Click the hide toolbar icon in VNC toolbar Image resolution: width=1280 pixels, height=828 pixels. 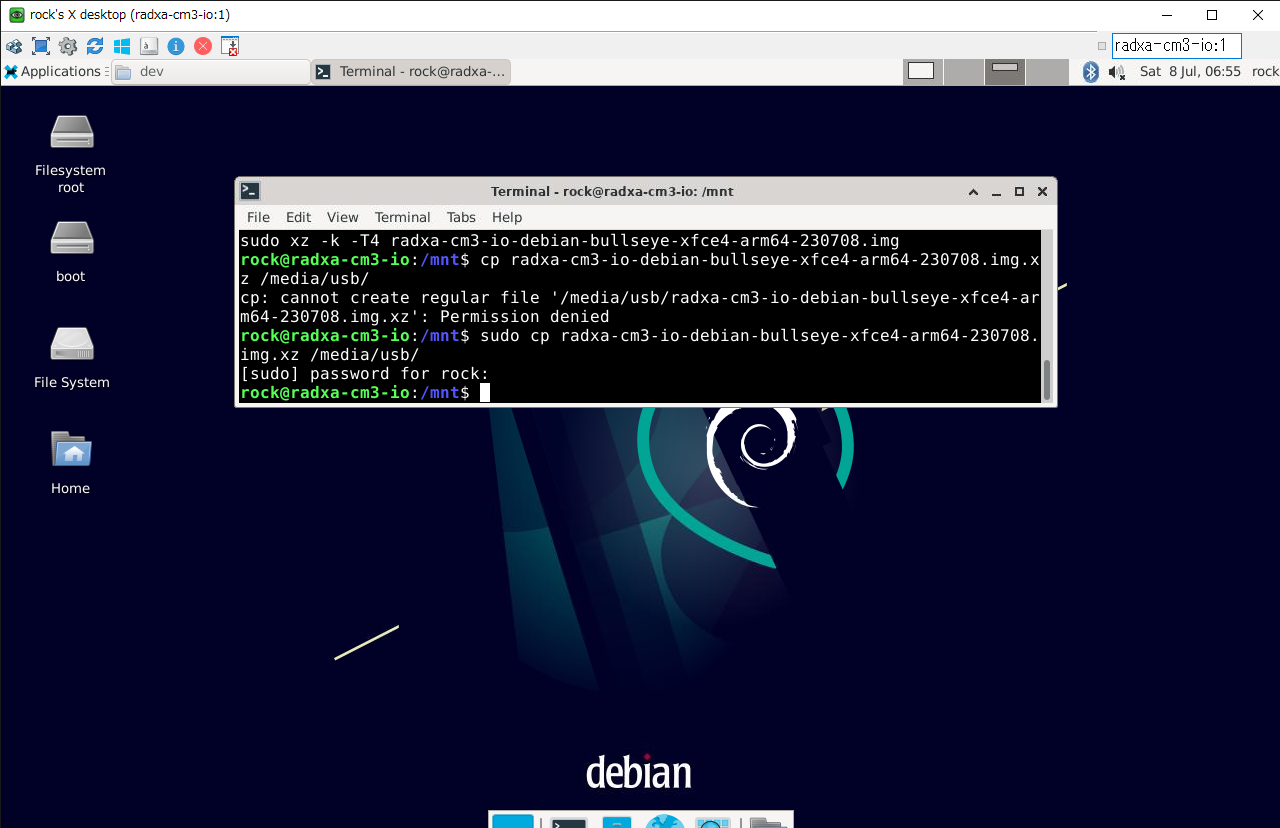point(230,46)
